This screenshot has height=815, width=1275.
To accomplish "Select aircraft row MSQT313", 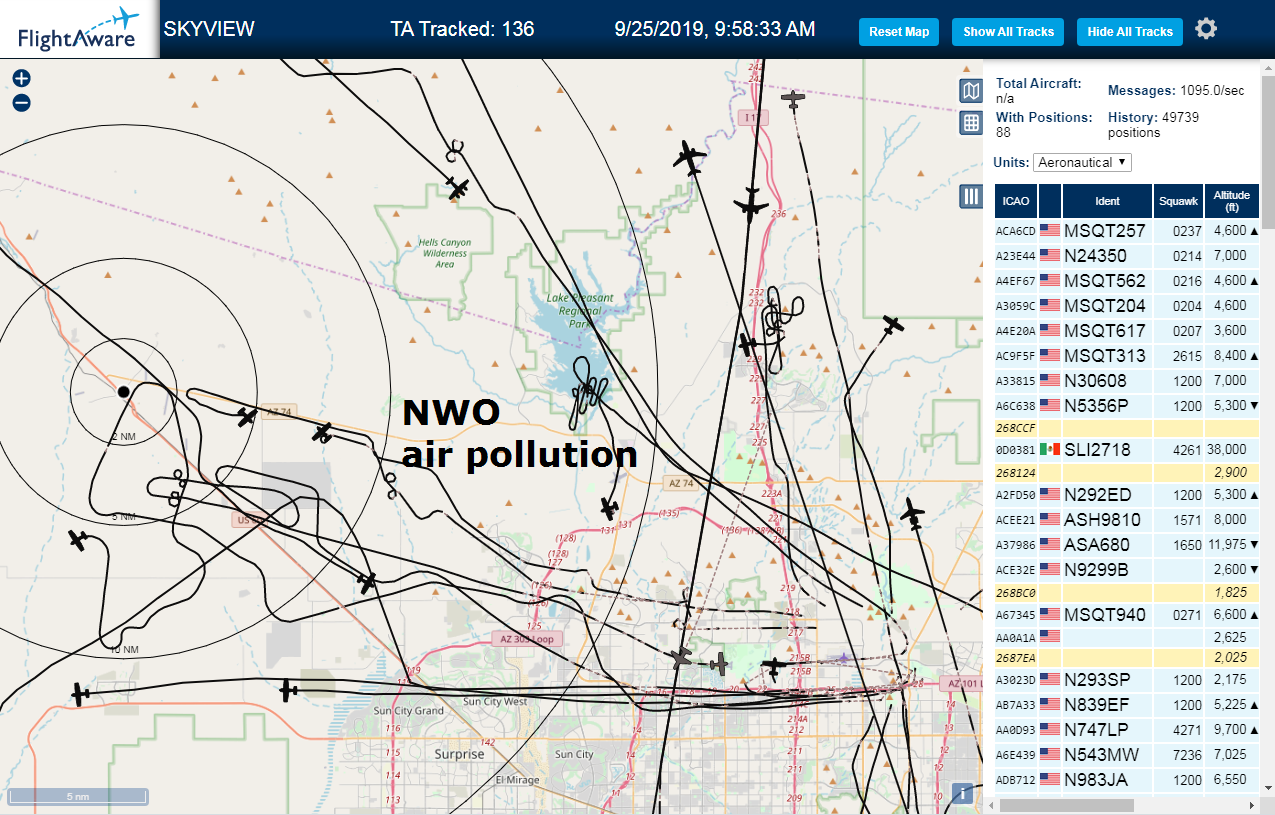I will 1127,356.
